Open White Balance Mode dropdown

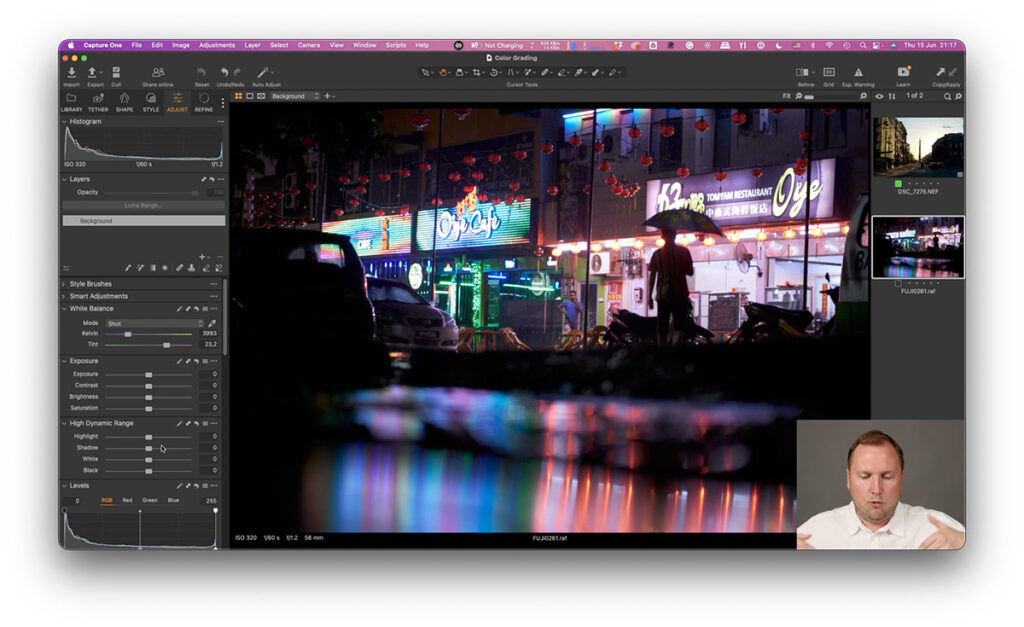[155, 323]
